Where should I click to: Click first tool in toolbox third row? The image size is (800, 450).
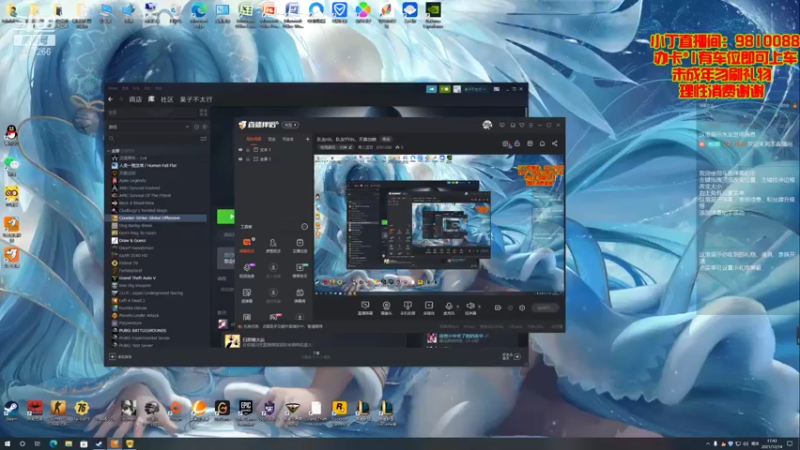[247, 295]
